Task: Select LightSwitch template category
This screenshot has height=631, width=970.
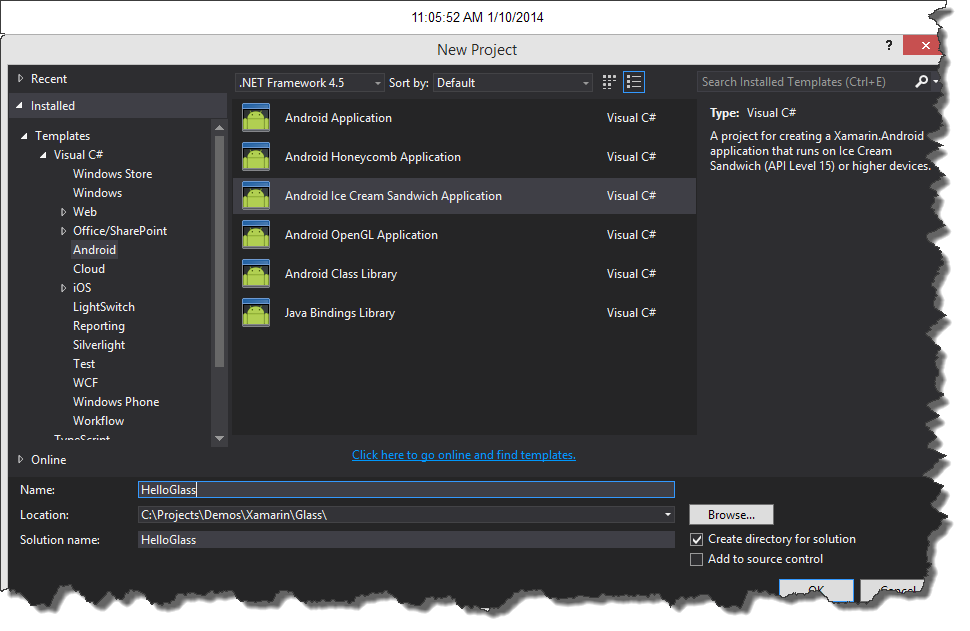Action: pyautogui.click(x=104, y=307)
